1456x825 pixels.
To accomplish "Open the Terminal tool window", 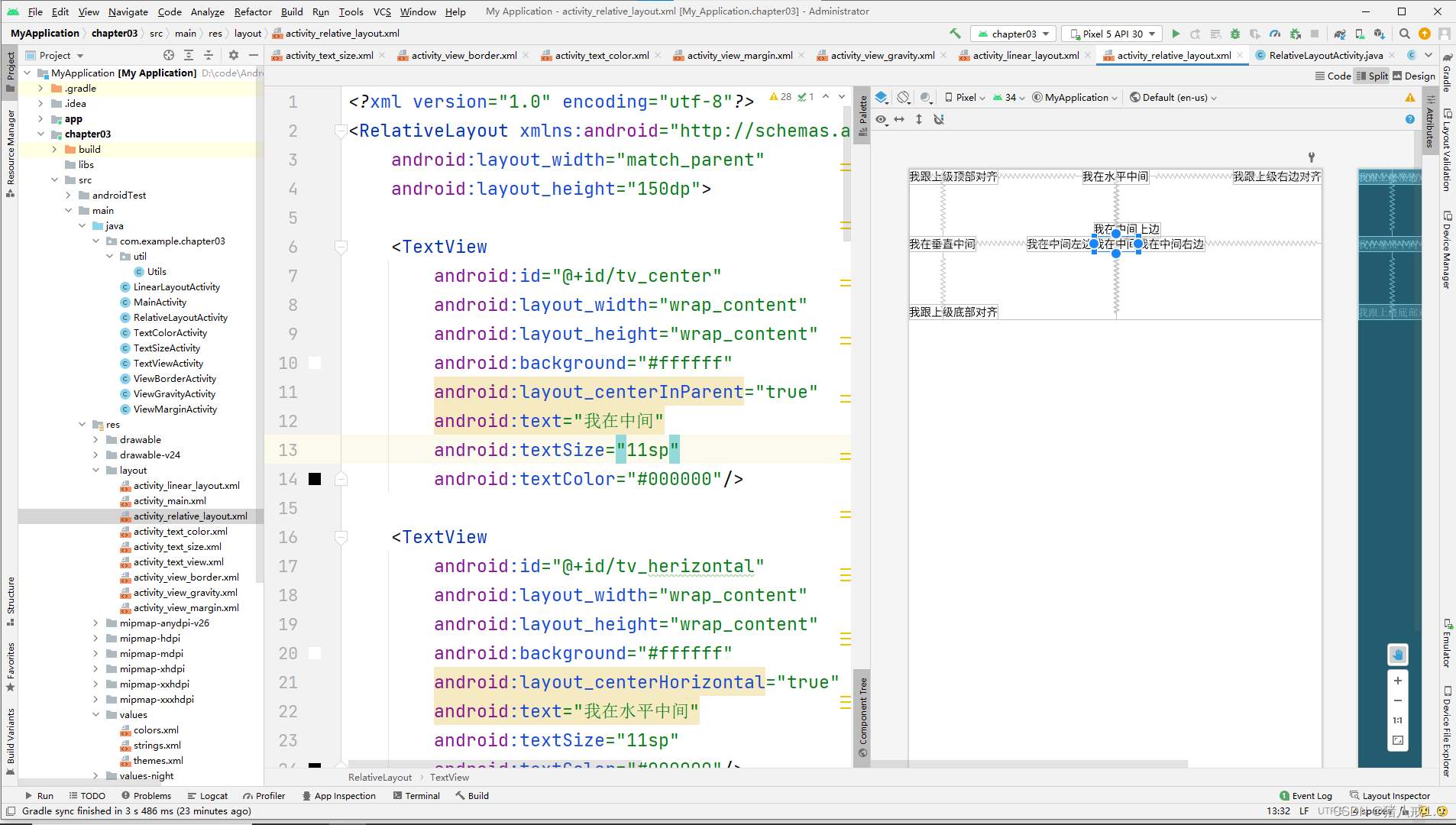I will pos(416,795).
